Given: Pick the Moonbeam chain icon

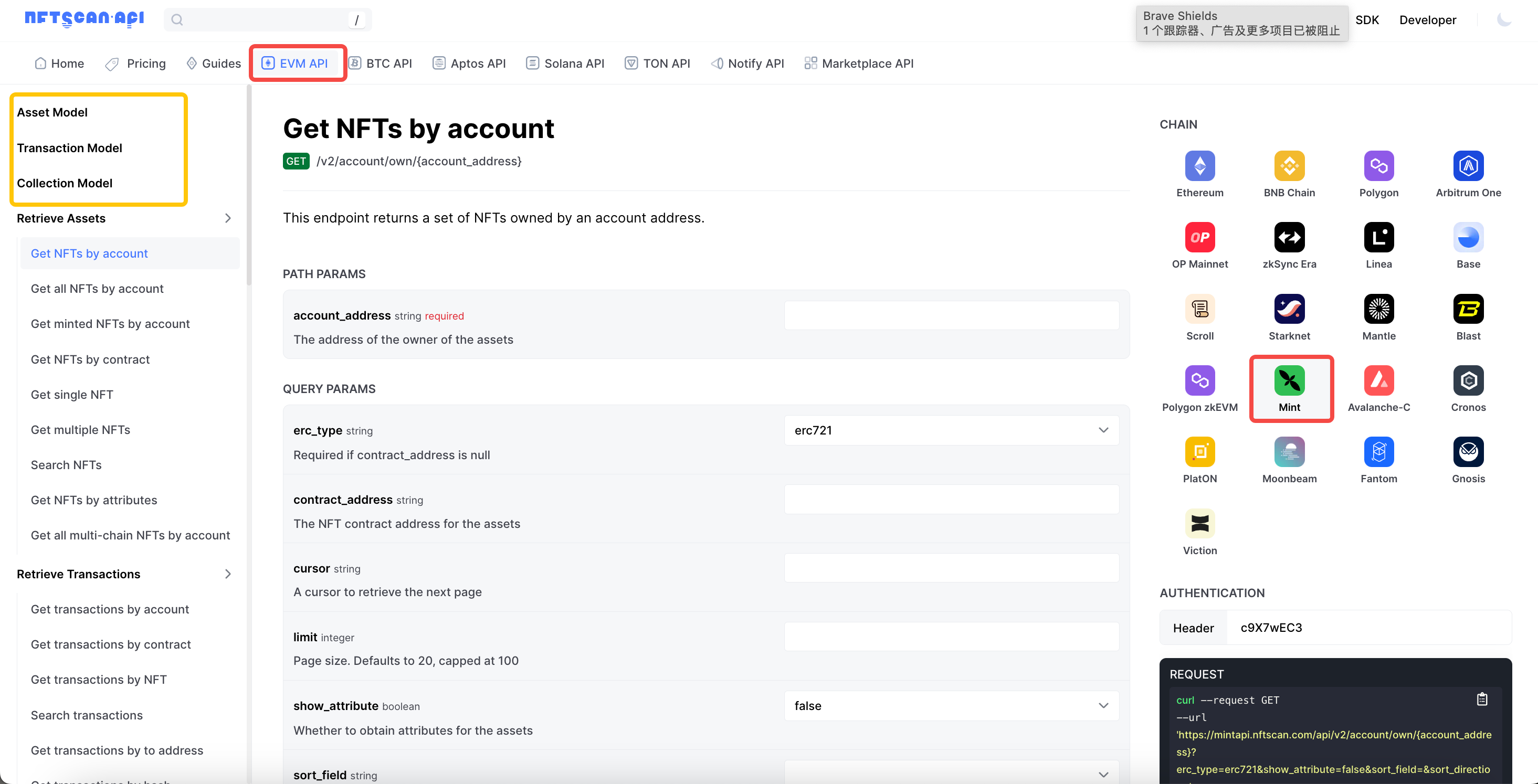Looking at the screenshot, I should [1289, 452].
